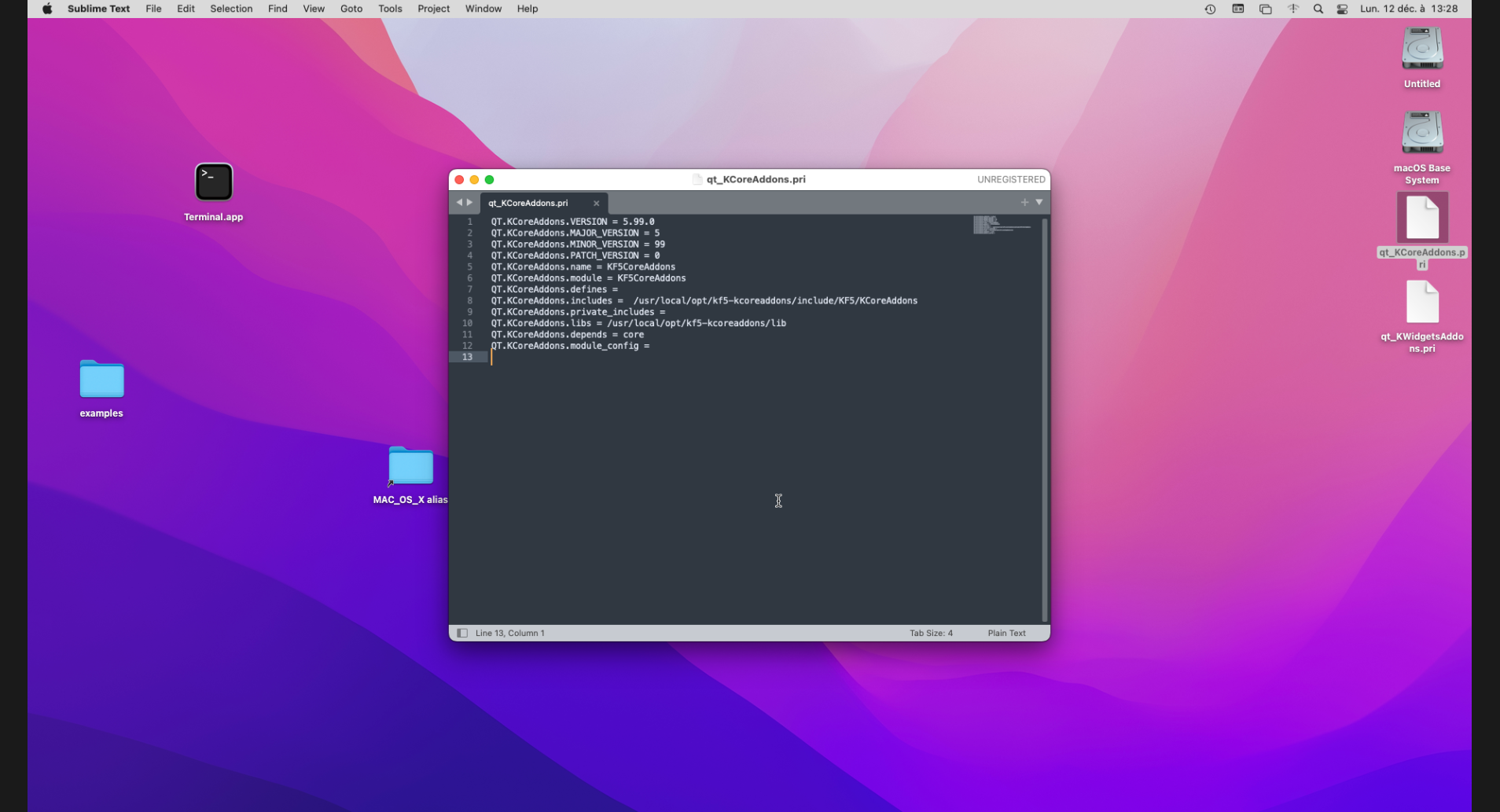
Task: Click the includes path line
Action: [x=704, y=300]
